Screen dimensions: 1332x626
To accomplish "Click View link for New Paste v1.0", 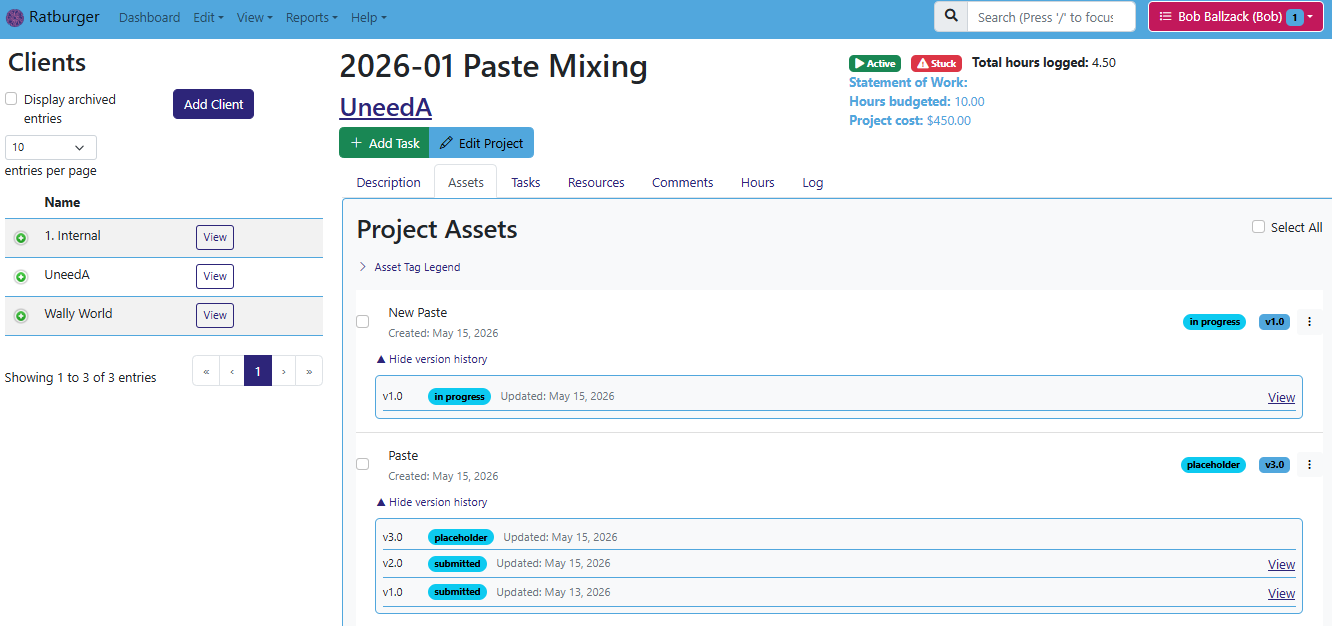I will [x=1281, y=397].
